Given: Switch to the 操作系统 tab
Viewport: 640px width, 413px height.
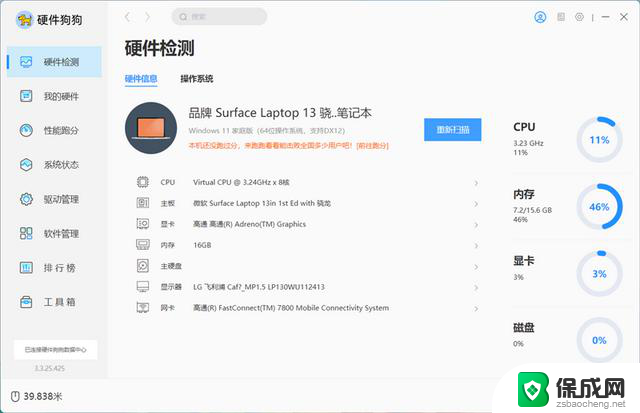Looking at the screenshot, I should pyautogui.click(x=197, y=79).
